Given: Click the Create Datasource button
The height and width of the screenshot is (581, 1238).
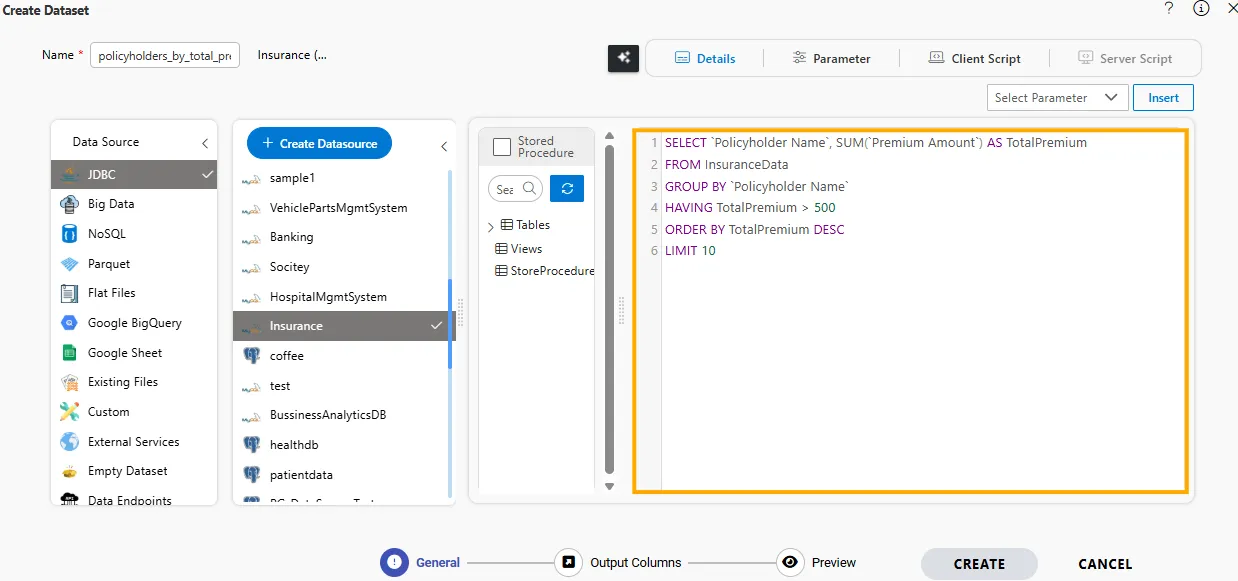Looking at the screenshot, I should coord(319,144).
